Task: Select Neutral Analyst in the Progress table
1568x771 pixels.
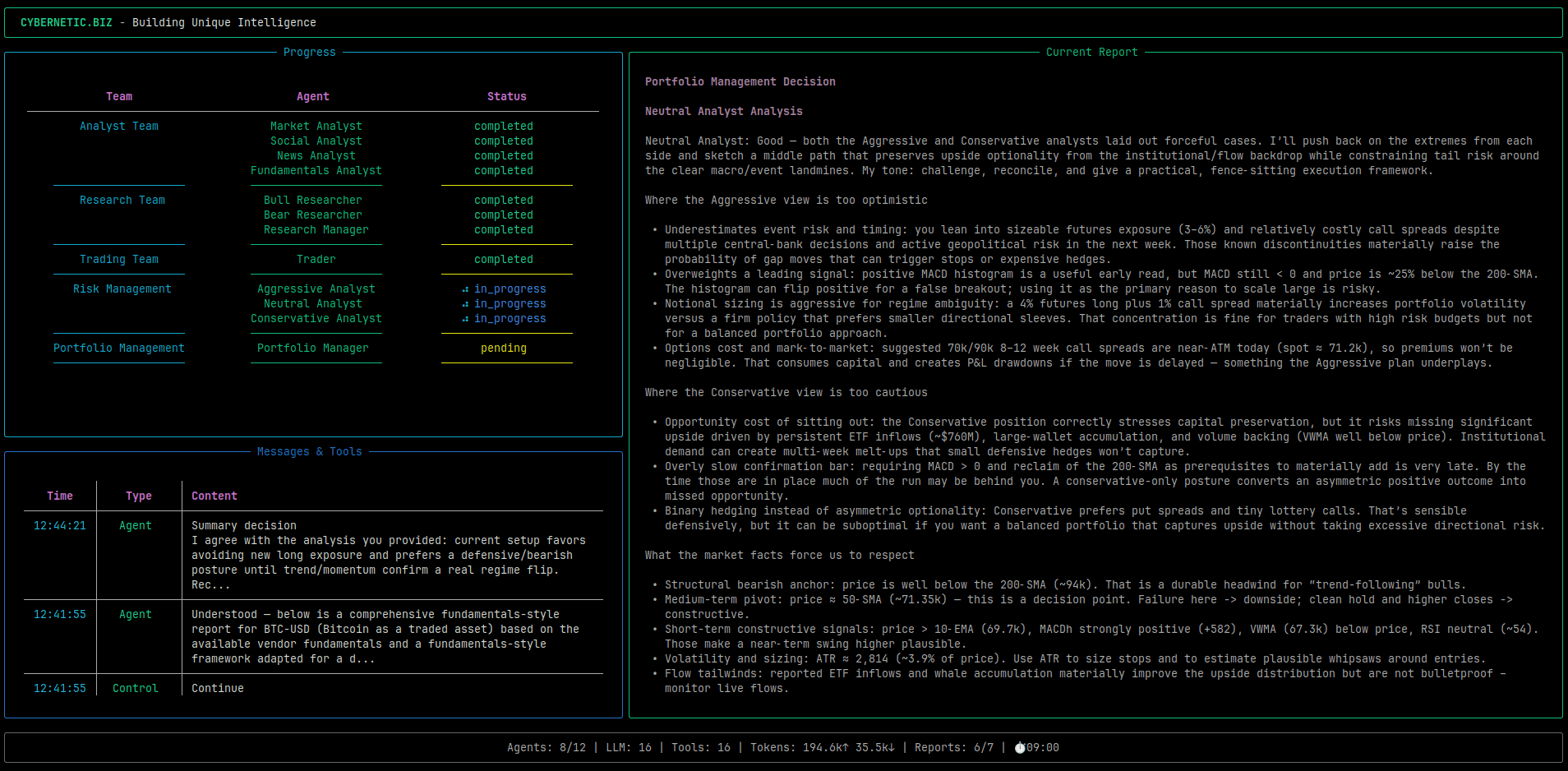Action: [x=313, y=304]
